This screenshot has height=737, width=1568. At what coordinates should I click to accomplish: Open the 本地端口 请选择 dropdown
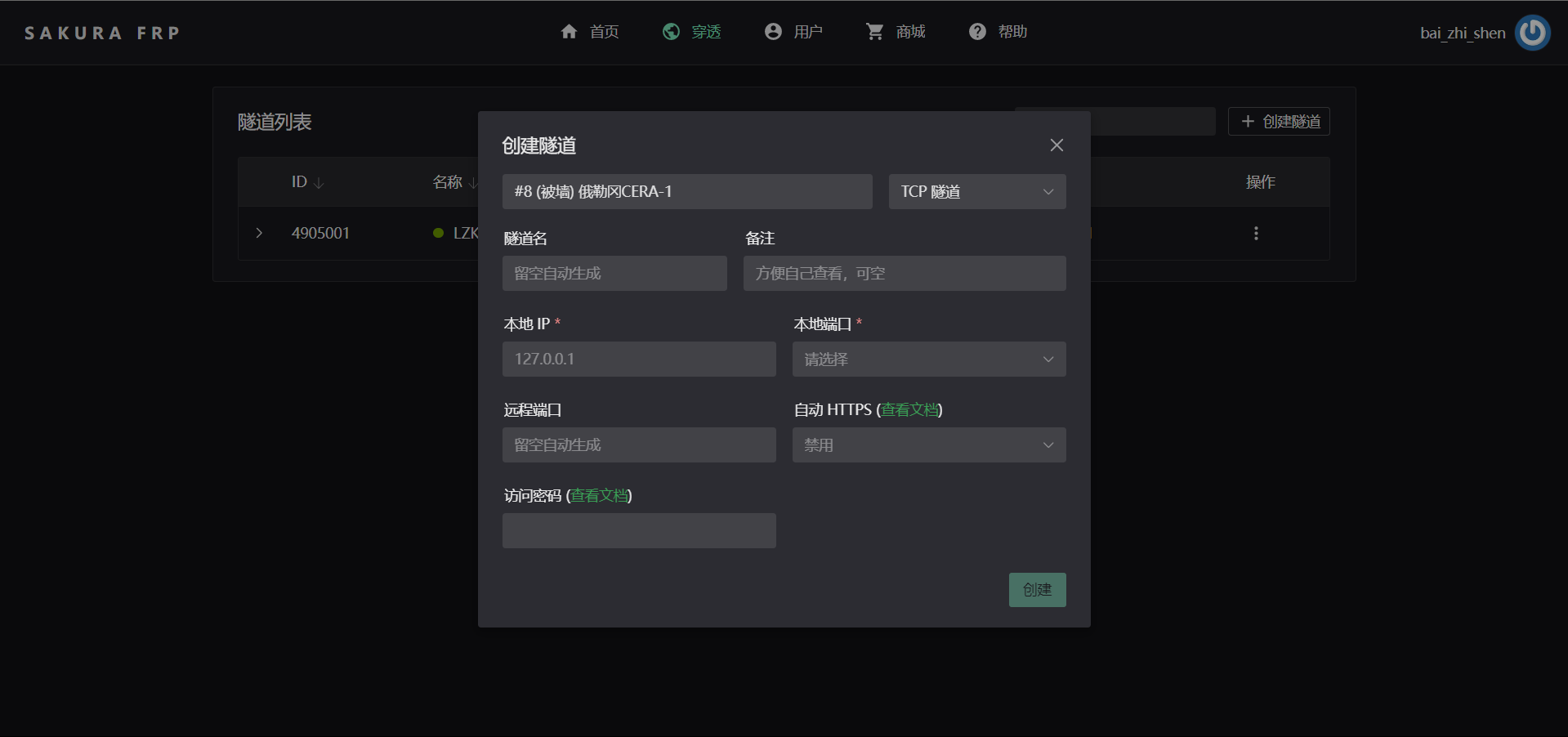point(928,360)
